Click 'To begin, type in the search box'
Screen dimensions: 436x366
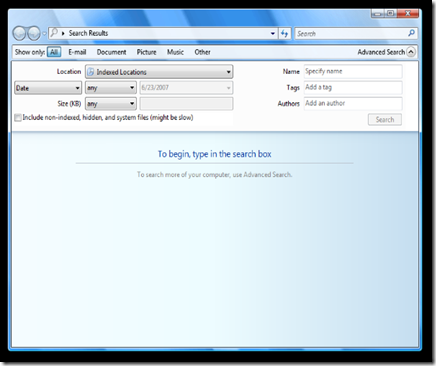(214, 154)
